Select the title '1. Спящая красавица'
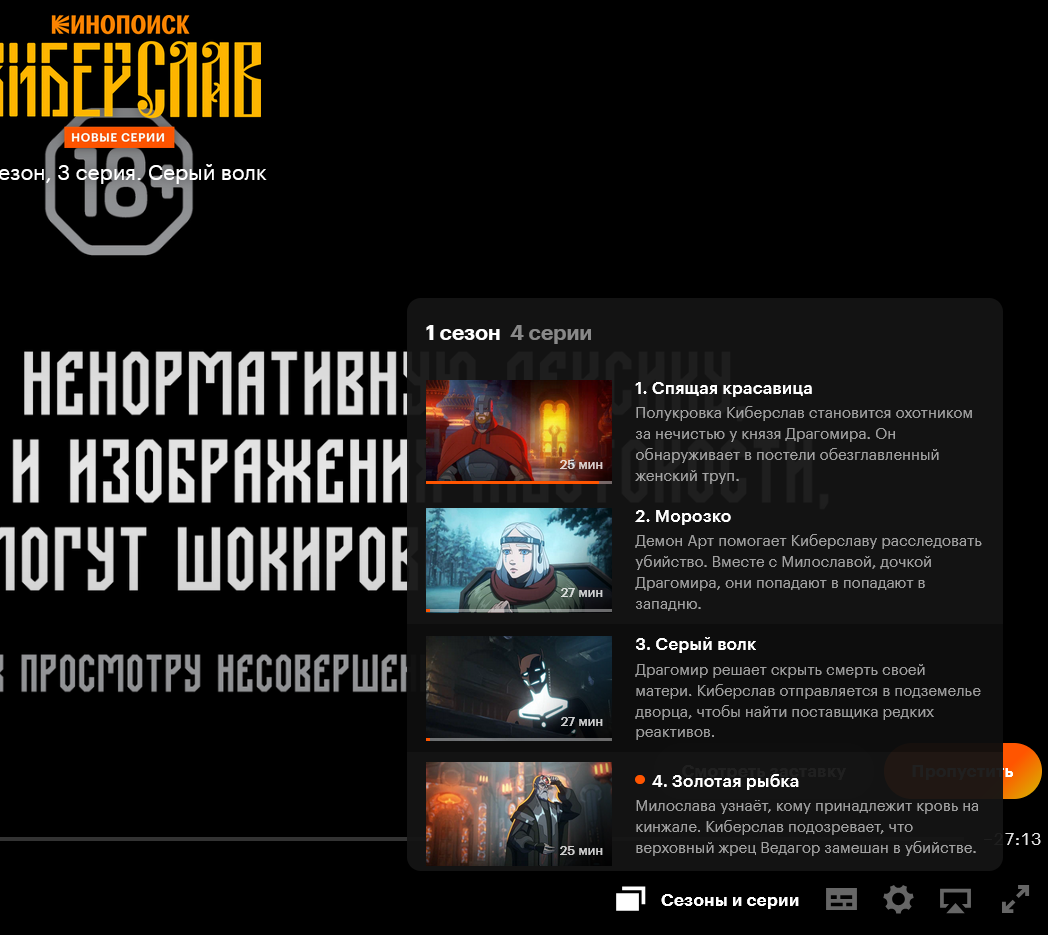Screen dimensions: 1048x935 pos(723,388)
